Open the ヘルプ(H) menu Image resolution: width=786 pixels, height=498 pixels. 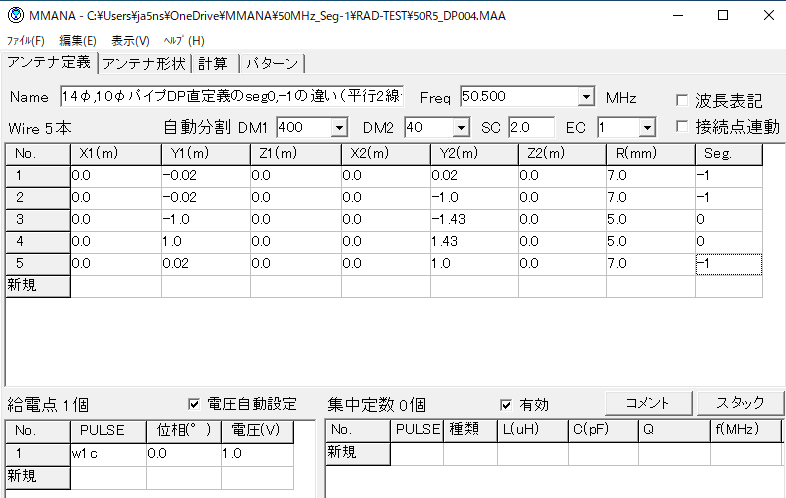pos(183,41)
